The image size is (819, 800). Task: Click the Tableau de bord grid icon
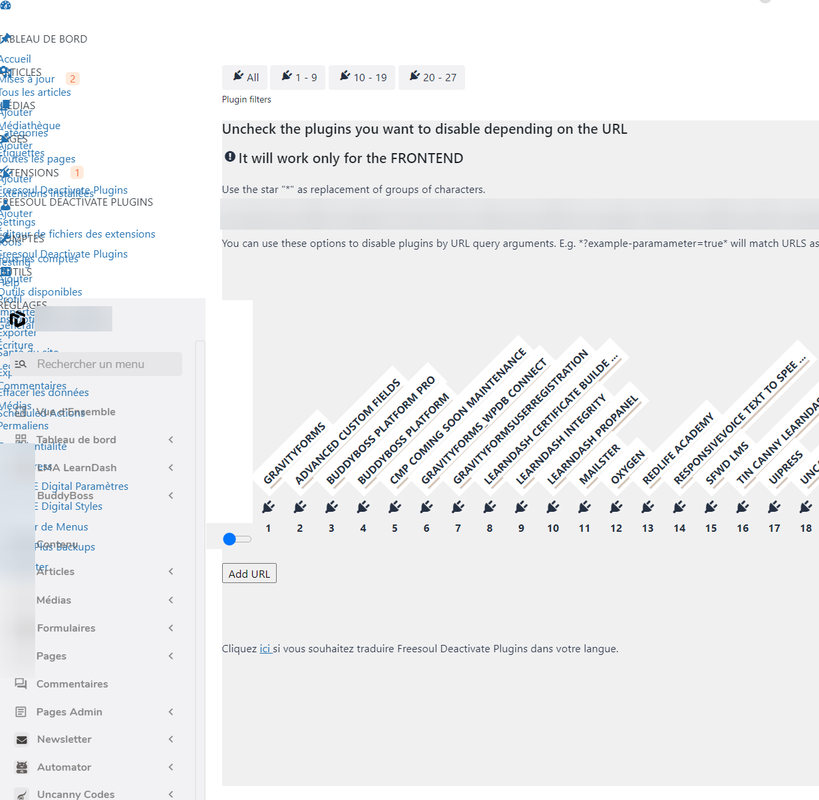point(21,440)
